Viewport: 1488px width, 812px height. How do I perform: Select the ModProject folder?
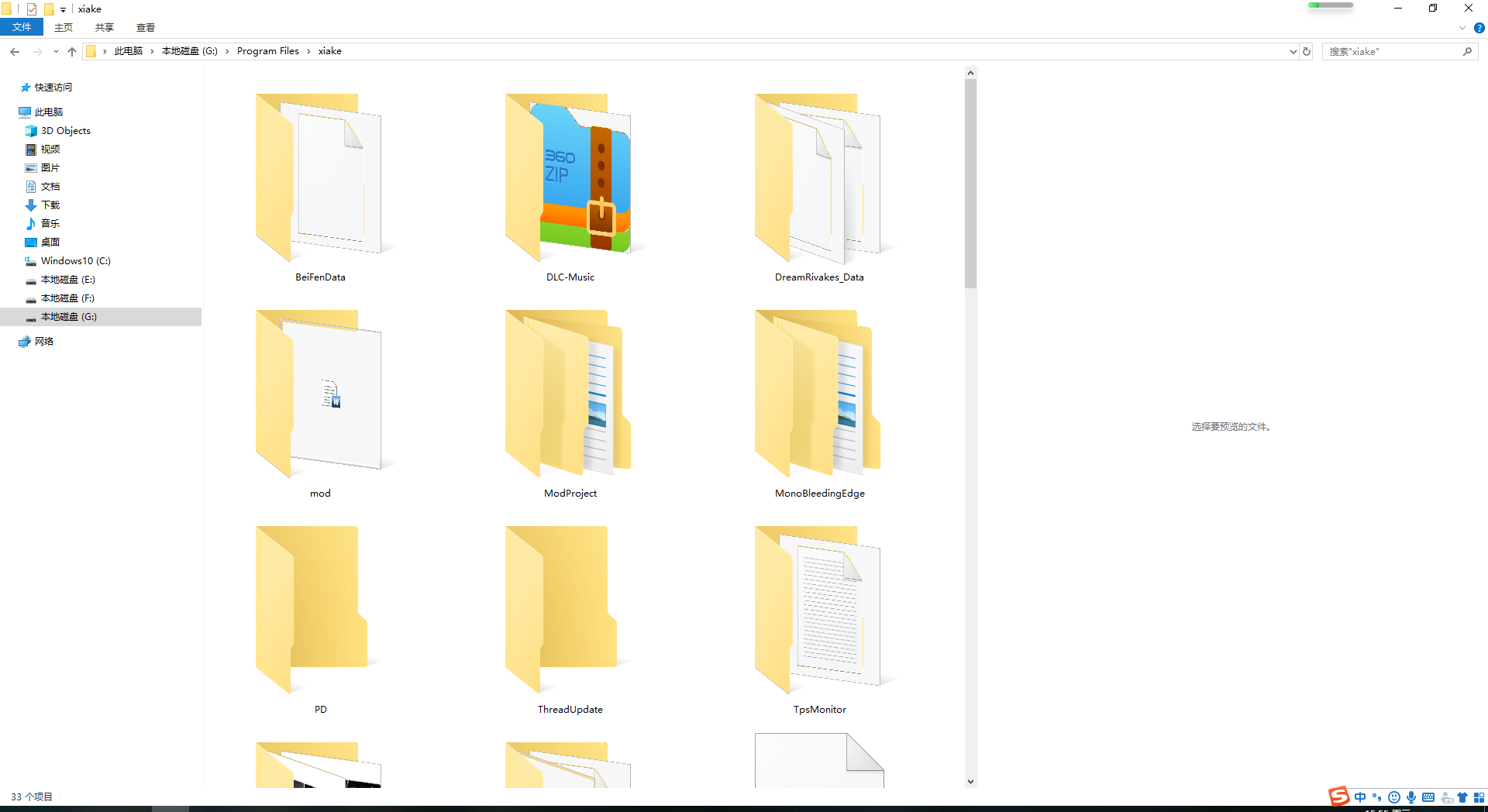pos(570,403)
